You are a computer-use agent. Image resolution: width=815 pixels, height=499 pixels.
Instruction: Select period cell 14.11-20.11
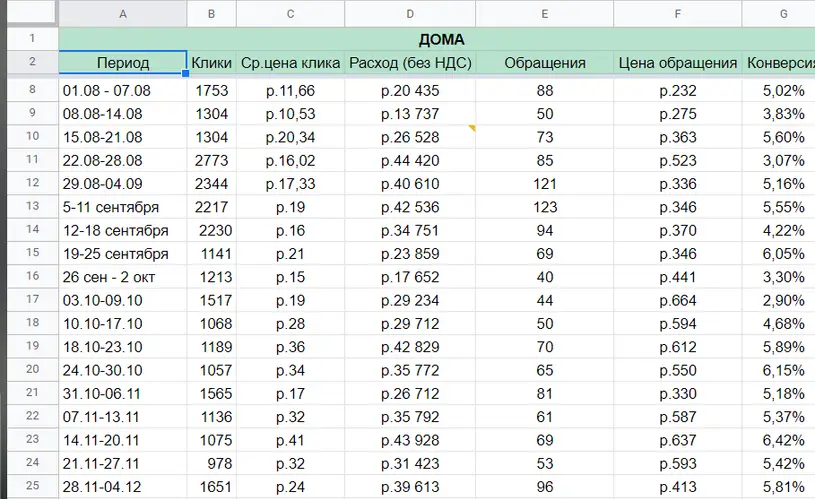[123, 440]
